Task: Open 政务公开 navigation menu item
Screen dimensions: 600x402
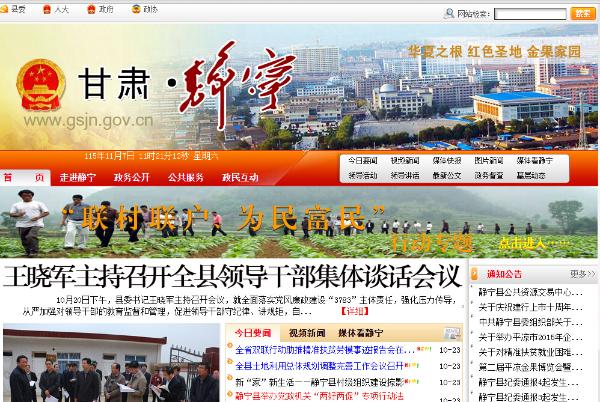Action: (x=131, y=177)
